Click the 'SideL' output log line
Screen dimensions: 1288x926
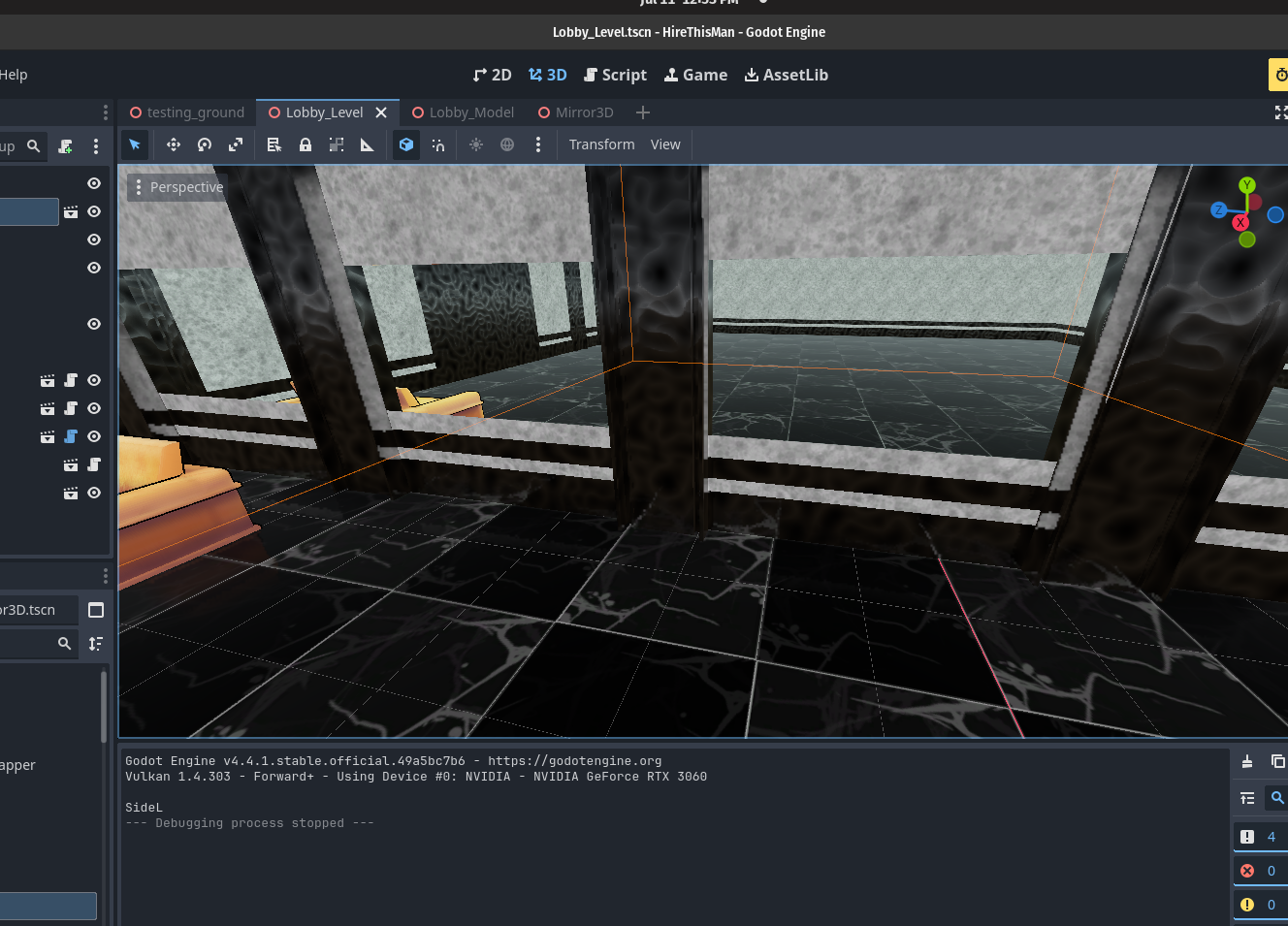144,808
